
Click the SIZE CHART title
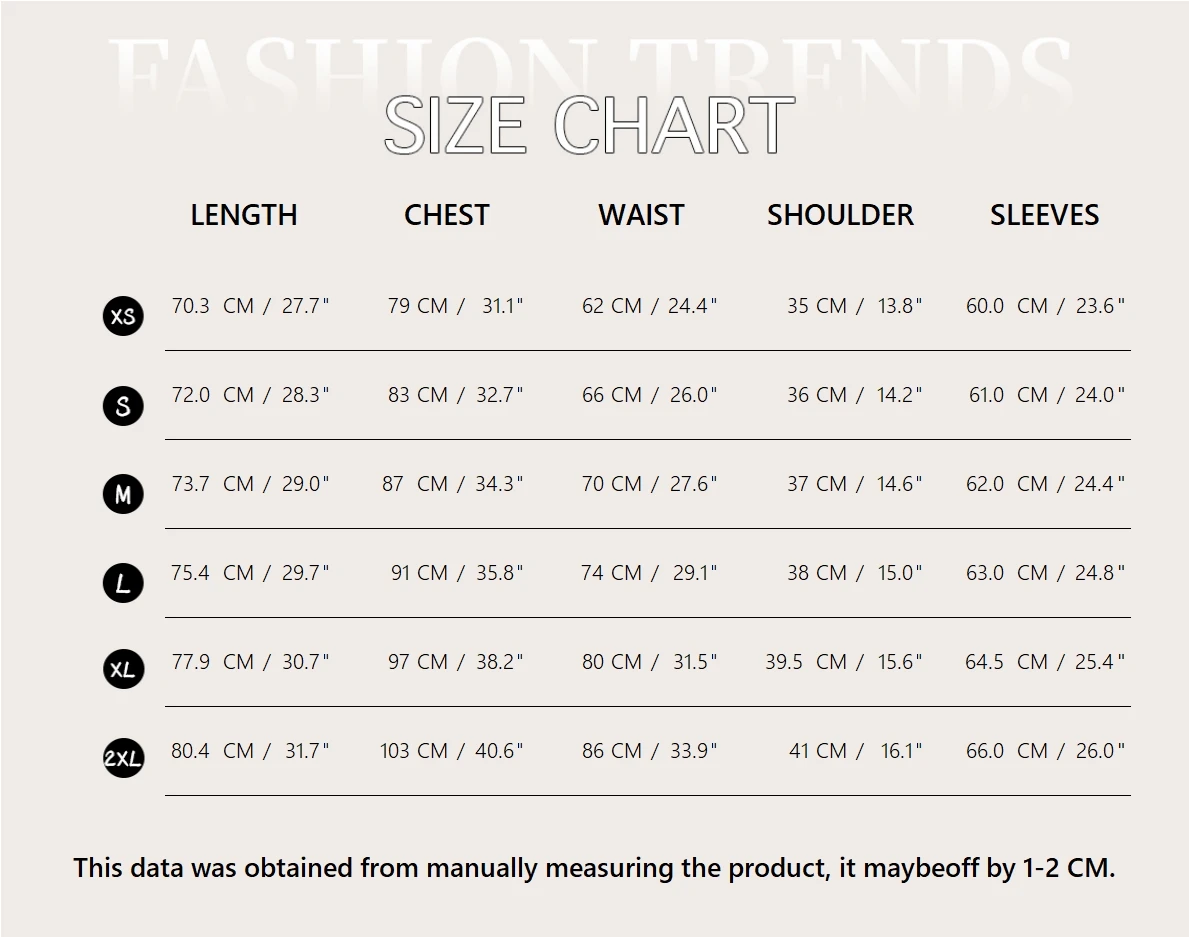[589, 126]
